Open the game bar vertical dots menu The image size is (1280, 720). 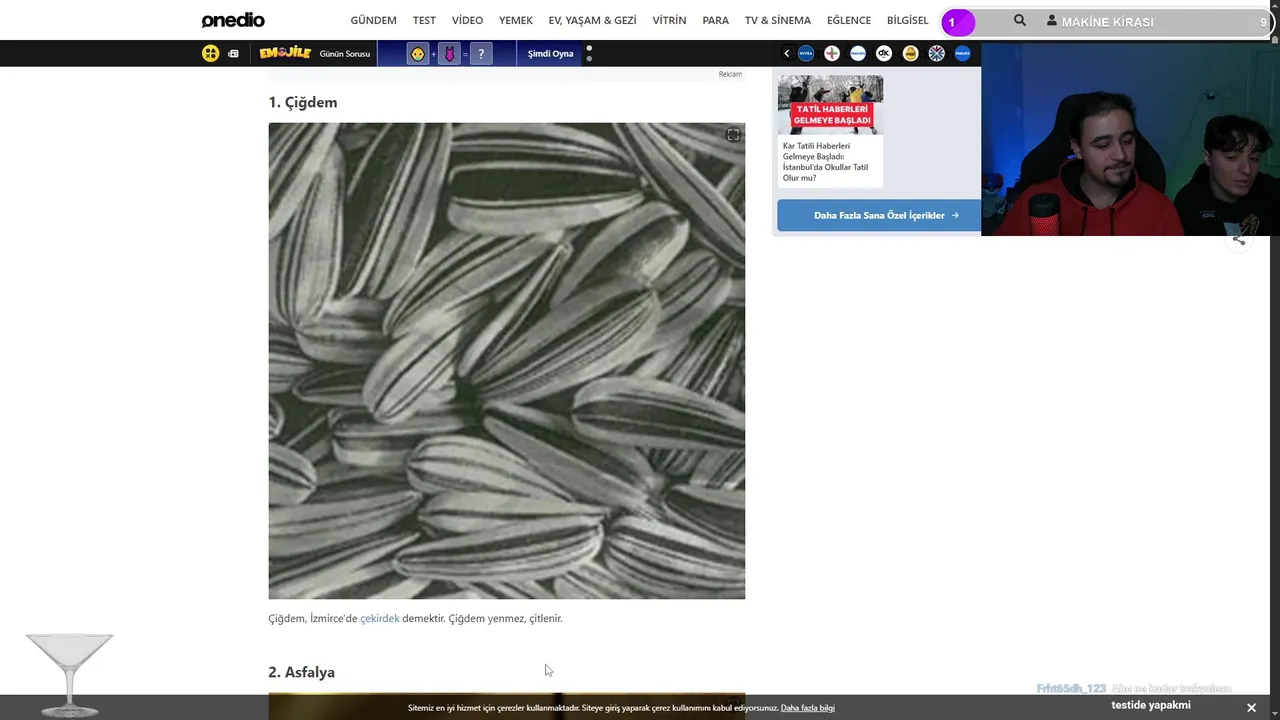click(589, 53)
